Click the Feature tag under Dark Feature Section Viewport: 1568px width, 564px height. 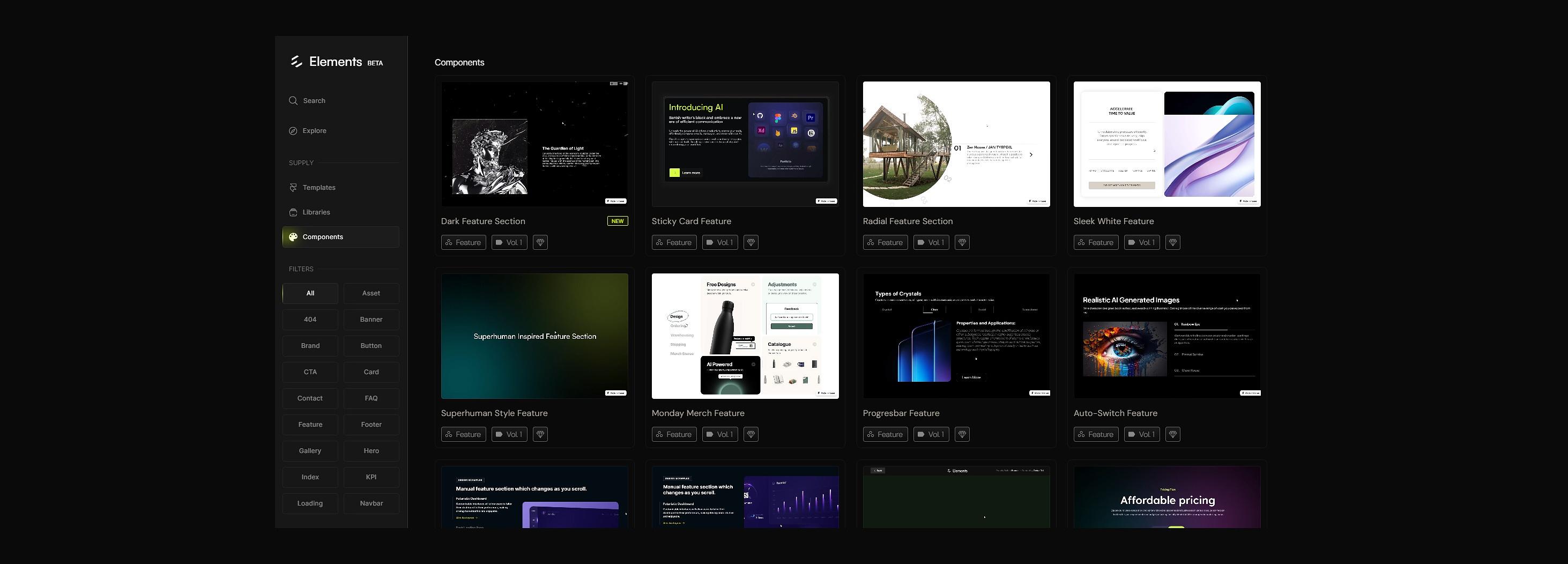pos(463,242)
